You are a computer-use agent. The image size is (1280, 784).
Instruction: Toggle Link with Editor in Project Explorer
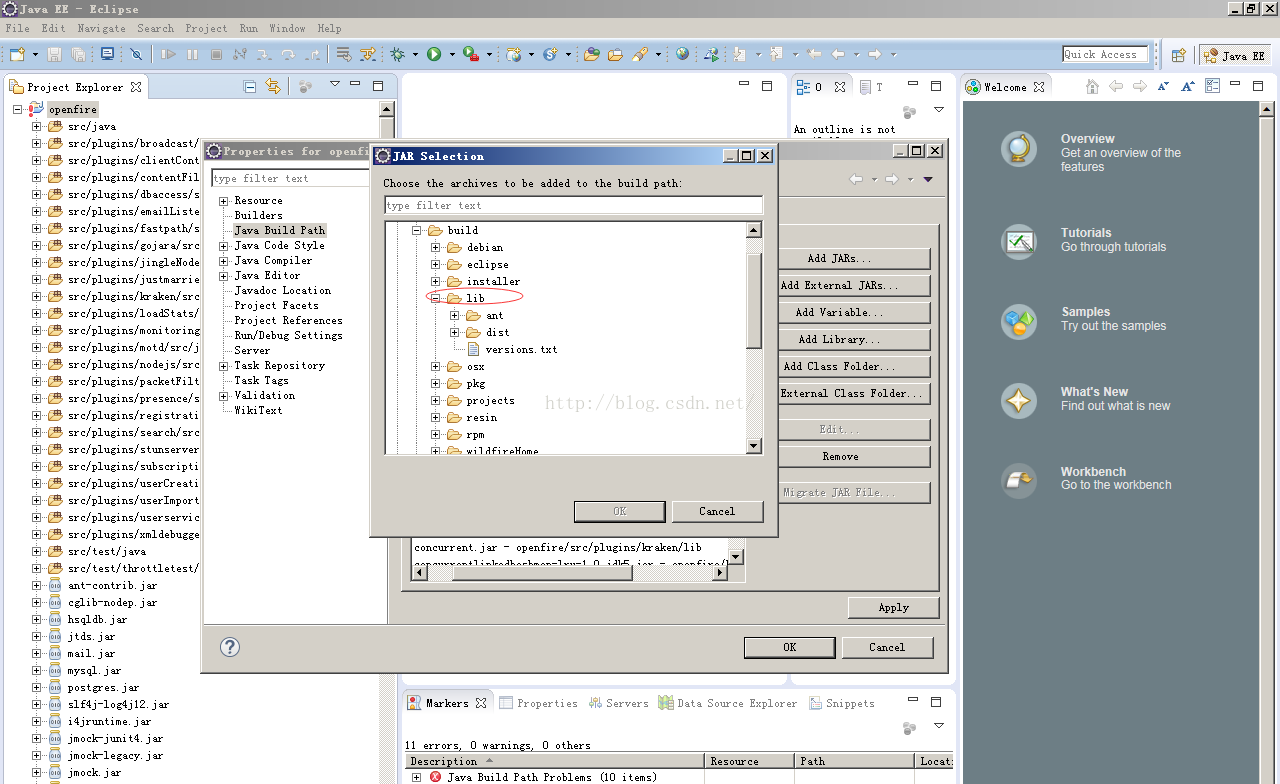(272, 87)
